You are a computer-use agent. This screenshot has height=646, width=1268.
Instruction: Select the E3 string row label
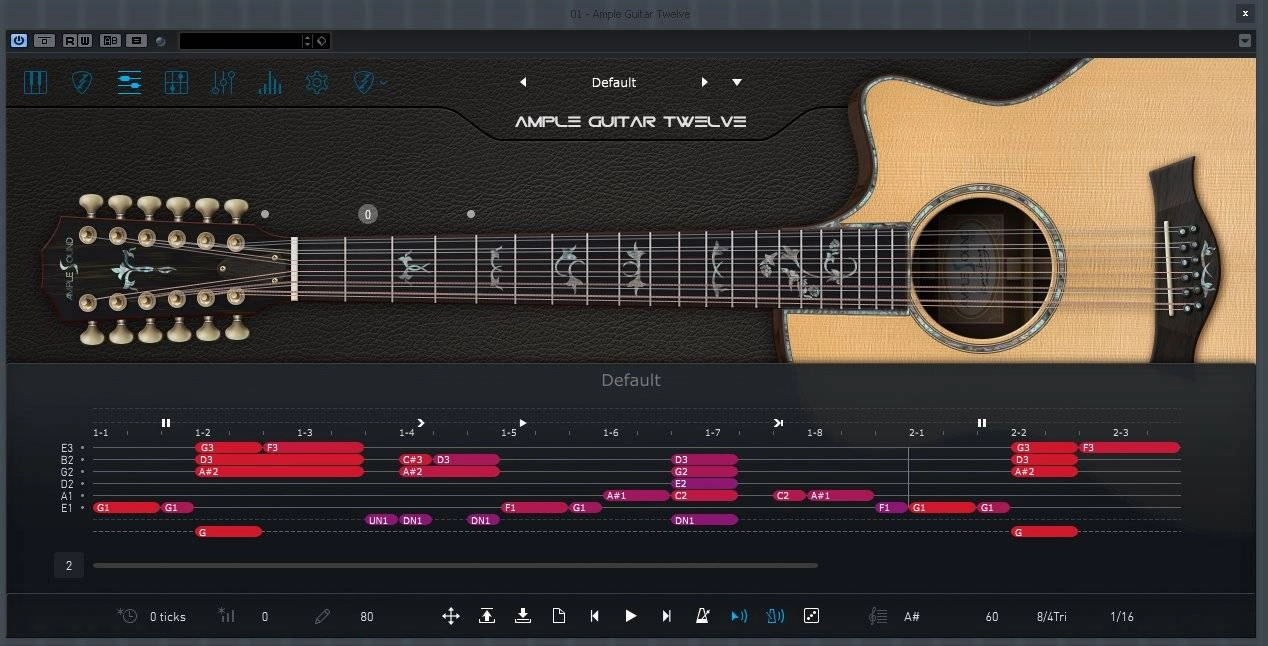pos(68,448)
